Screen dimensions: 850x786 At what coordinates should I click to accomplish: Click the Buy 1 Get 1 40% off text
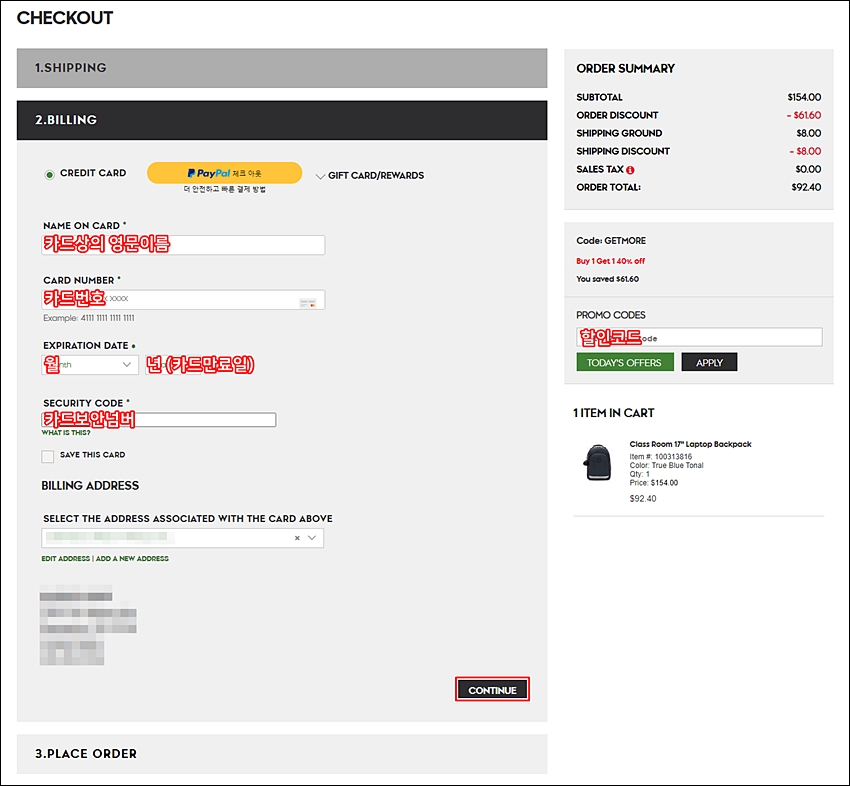pos(610,261)
